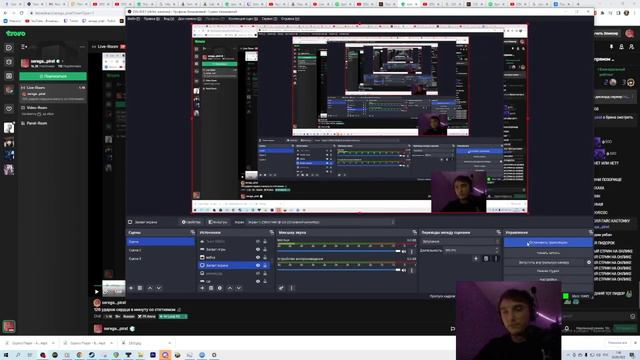Image resolution: width=640 pixels, height=360 pixels.
Task: Select the third scene in Scenes list
Action: coord(160,259)
